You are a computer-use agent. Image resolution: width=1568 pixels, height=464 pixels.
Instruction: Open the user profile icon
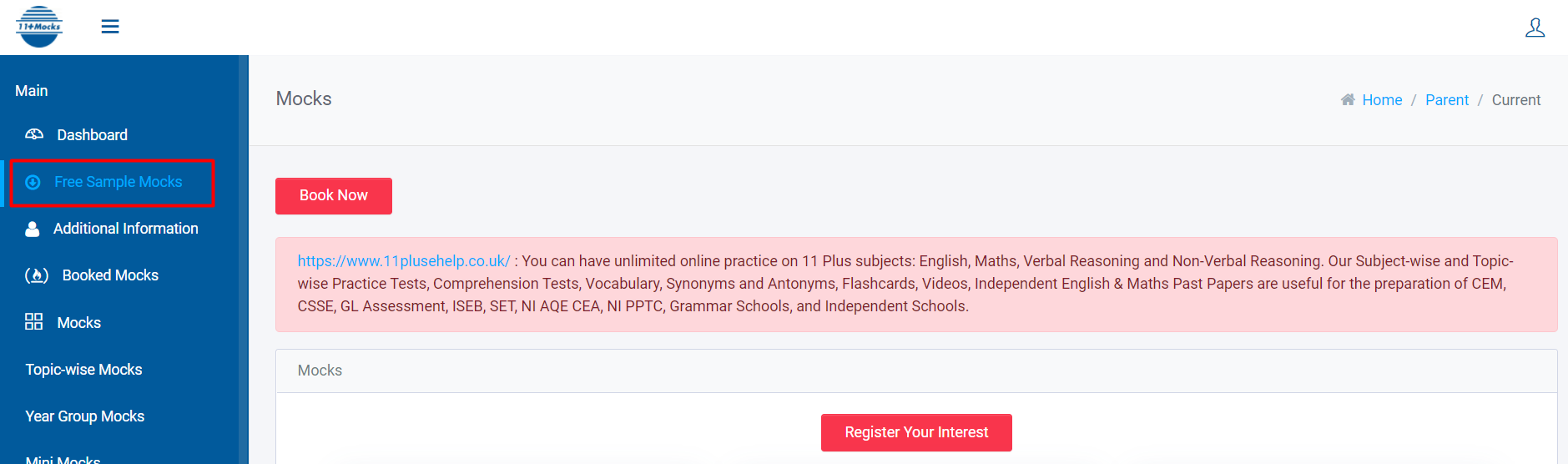(x=1535, y=28)
